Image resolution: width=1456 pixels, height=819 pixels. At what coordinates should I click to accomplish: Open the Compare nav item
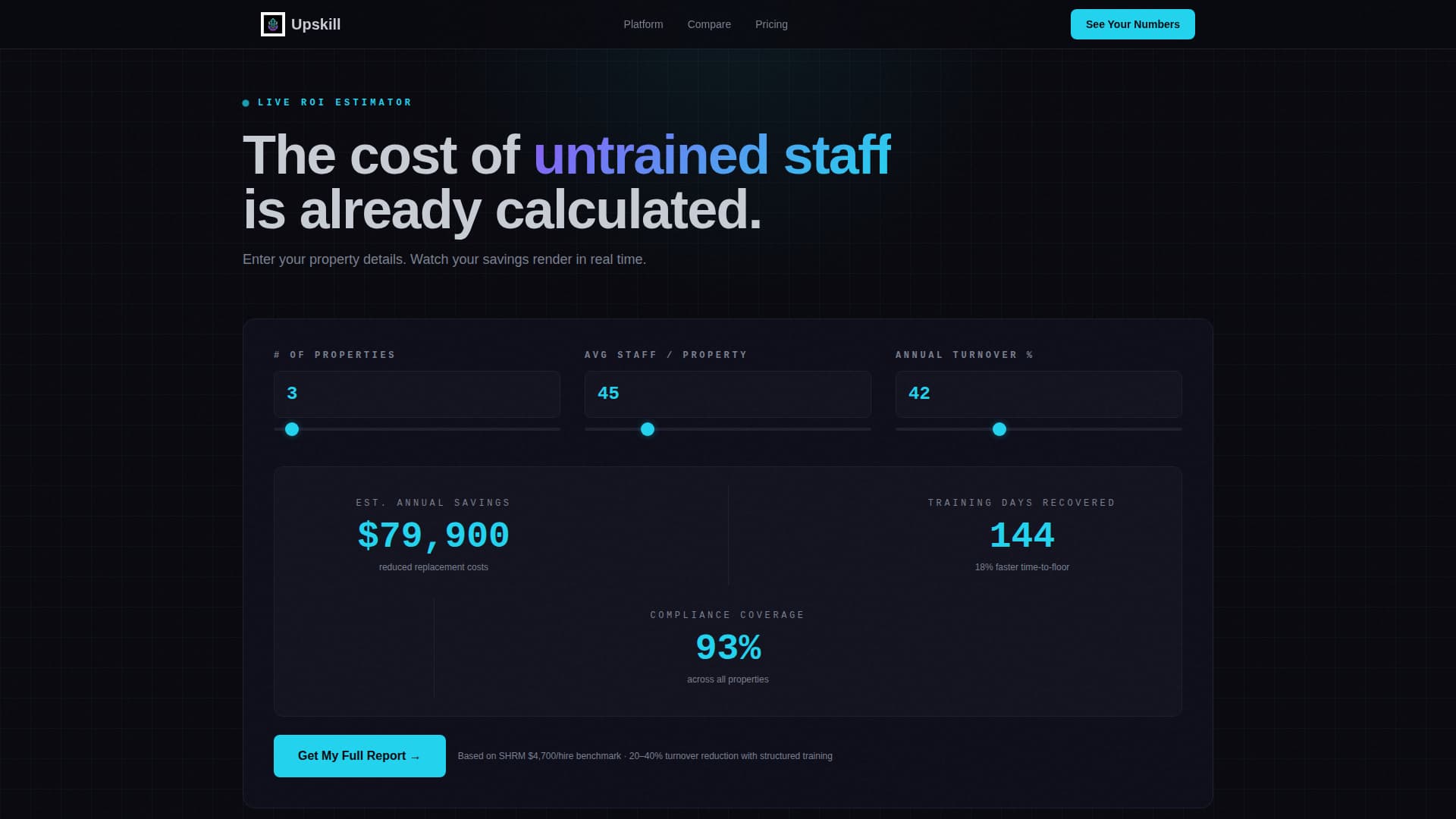coord(709,24)
